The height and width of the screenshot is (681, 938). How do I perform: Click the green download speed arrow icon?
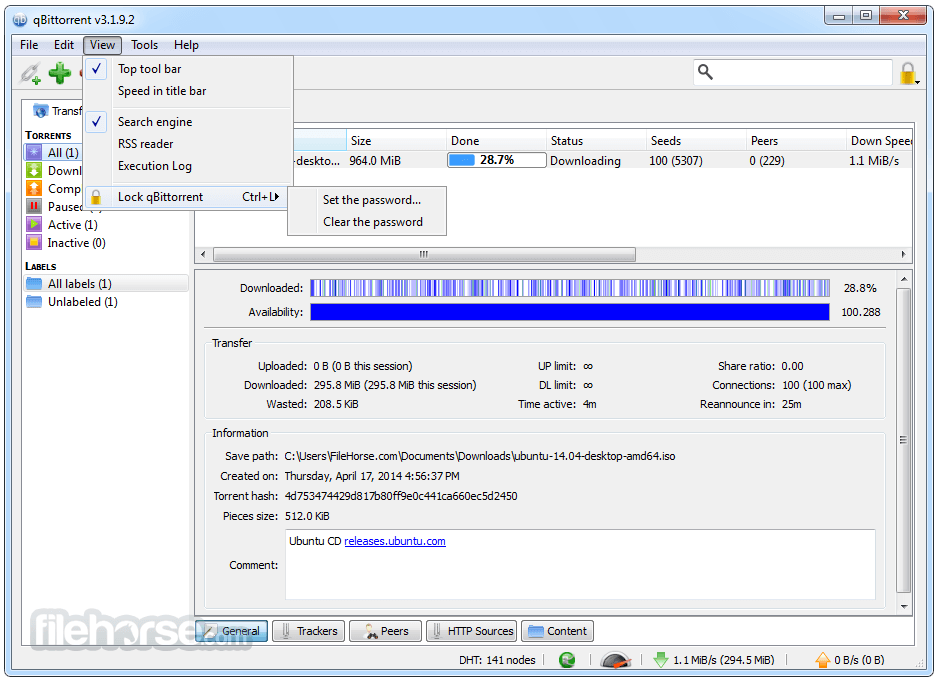click(660, 659)
